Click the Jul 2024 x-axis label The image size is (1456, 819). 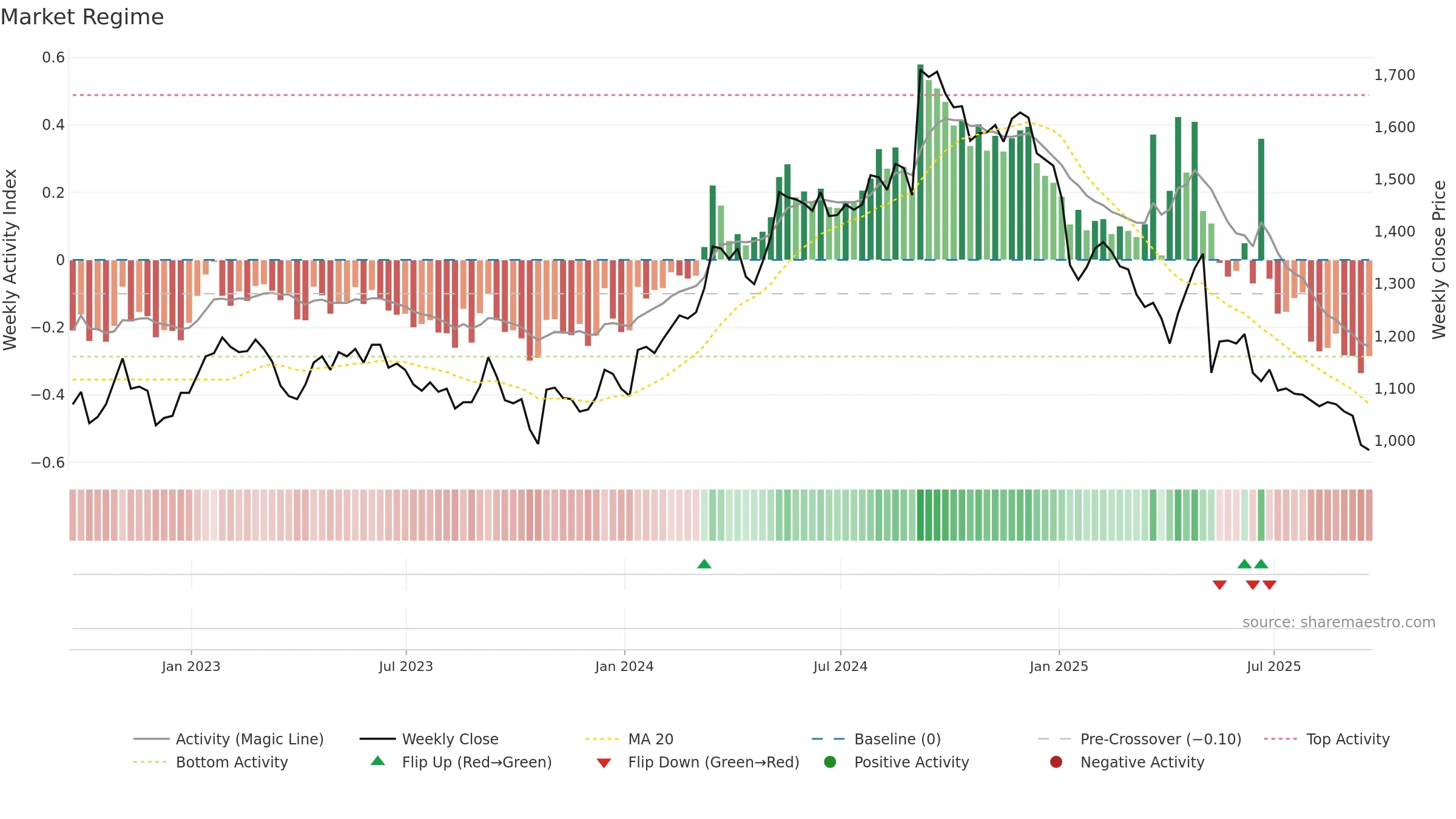pos(840,667)
